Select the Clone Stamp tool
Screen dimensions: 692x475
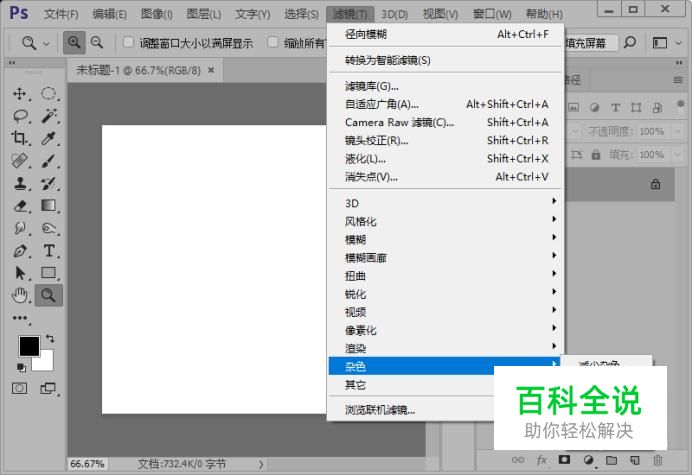point(19,183)
